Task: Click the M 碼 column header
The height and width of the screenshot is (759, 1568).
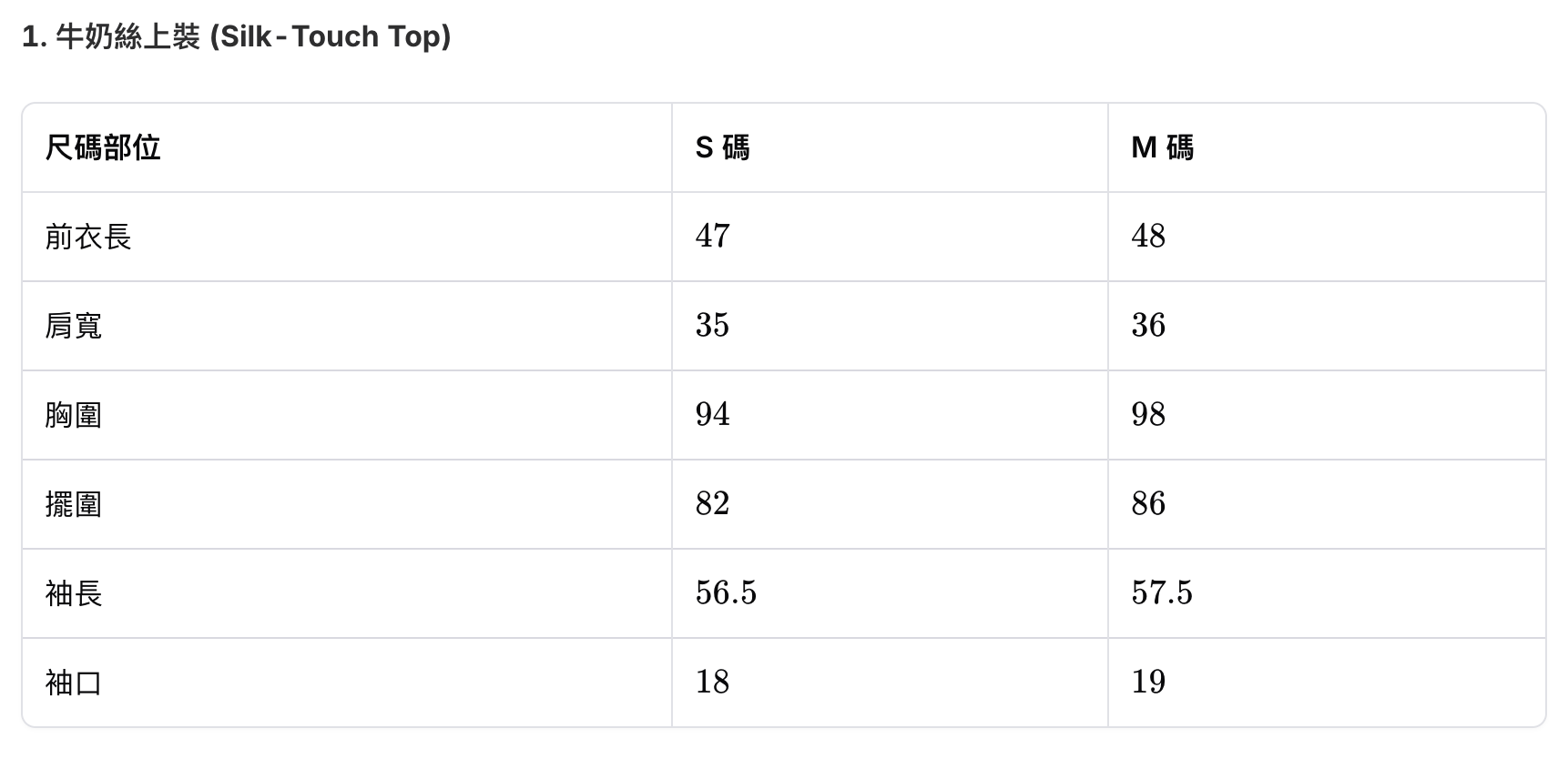Action: point(1162,147)
